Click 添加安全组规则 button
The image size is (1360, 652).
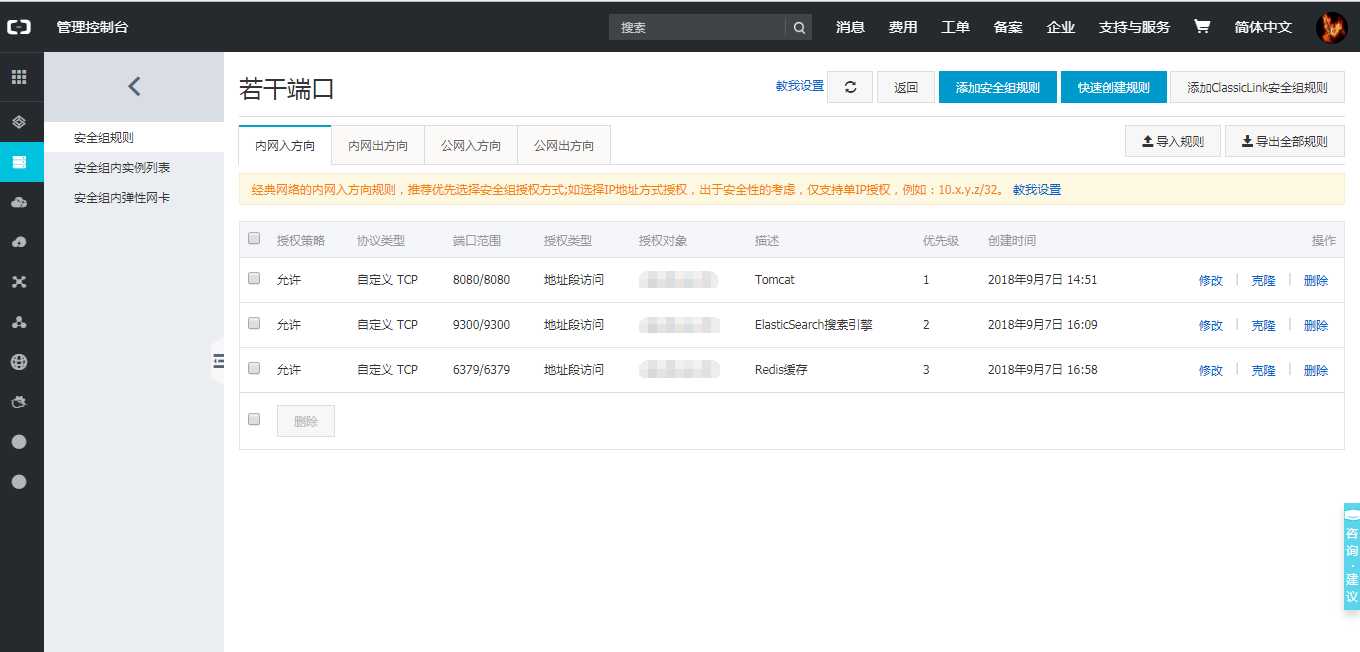997,87
